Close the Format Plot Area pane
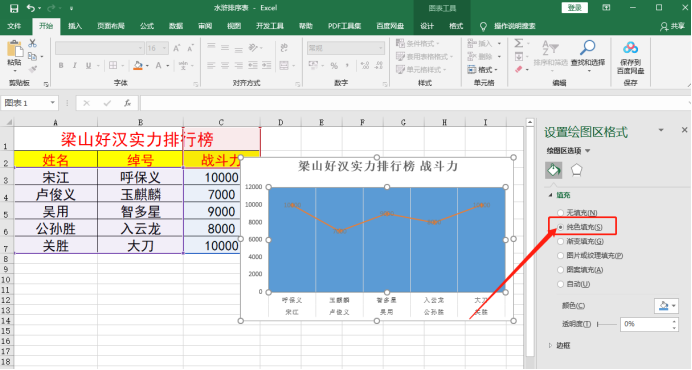 pyautogui.click(x=684, y=130)
